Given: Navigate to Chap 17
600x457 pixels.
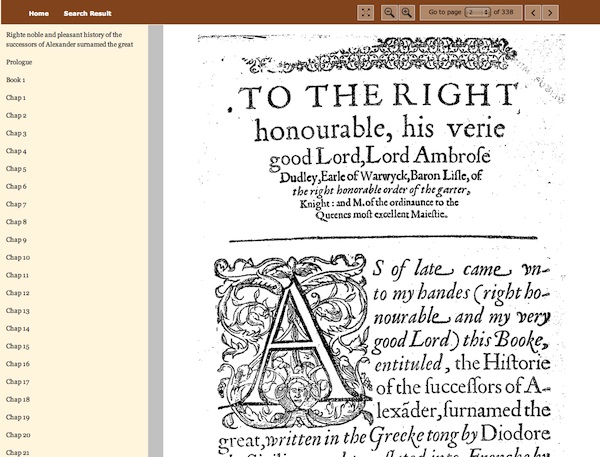Looking at the screenshot, I should (18, 382).
